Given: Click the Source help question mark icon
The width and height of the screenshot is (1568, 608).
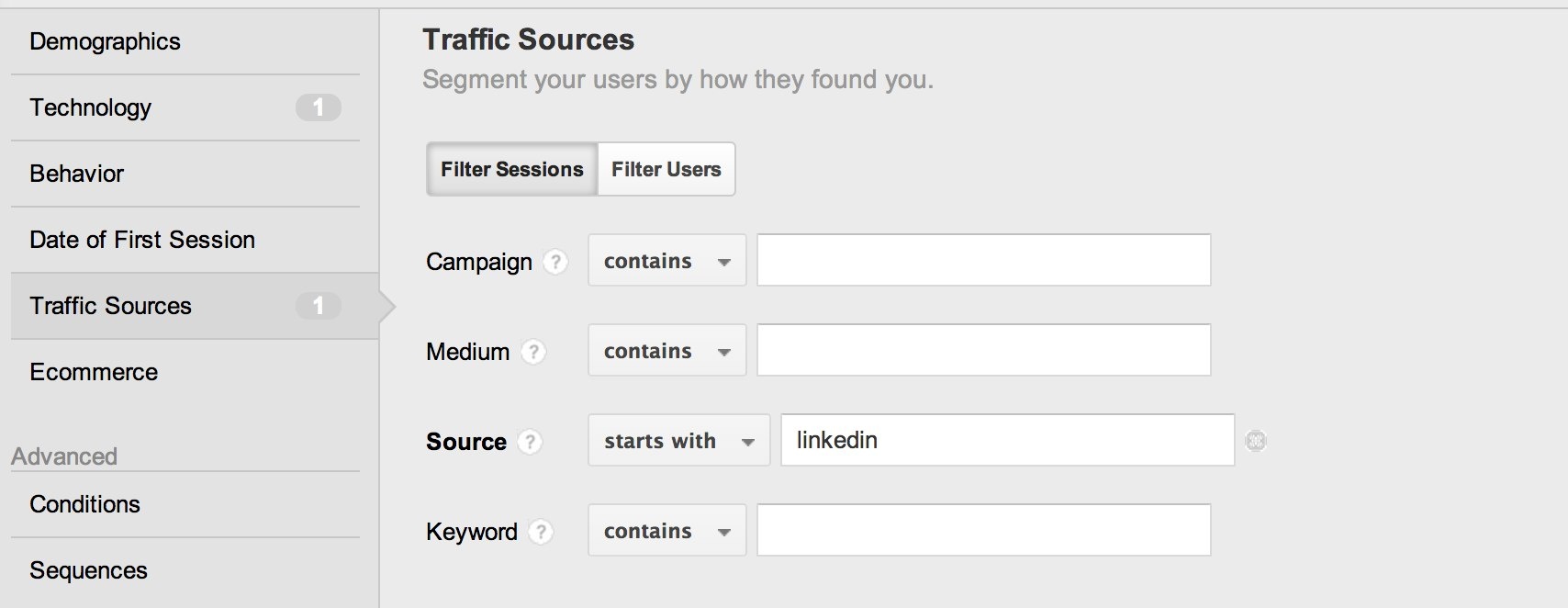Looking at the screenshot, I should tap(530, 442).
